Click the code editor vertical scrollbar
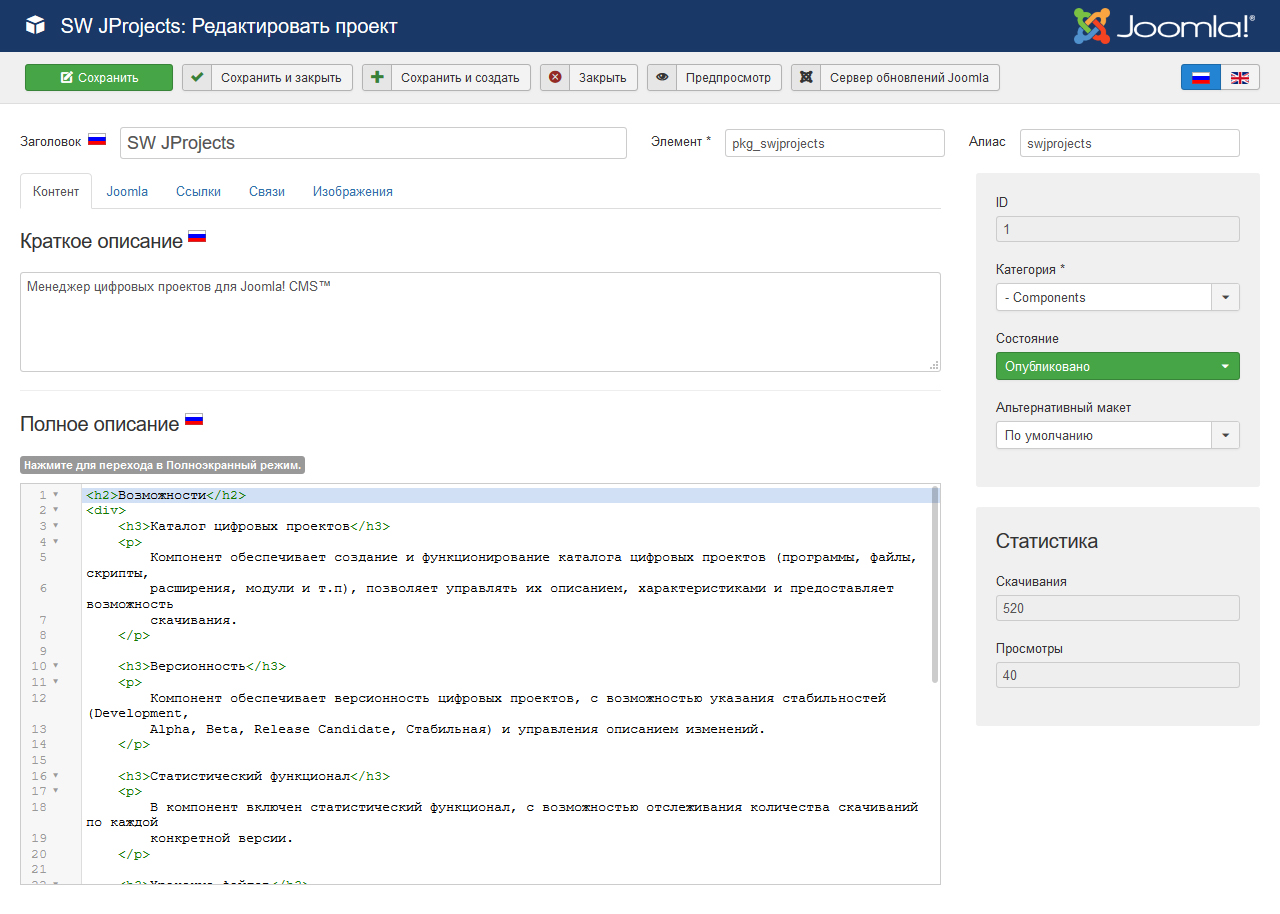The height and width of the screenshot is (914, 1280). pyautogui.click(x=935, y=584)
